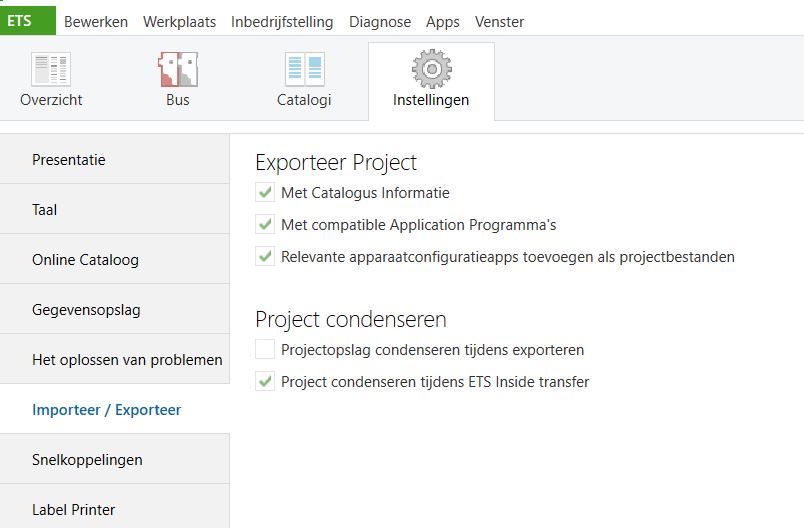The height and width of the screenshot is (528, 804).
Task: Select Presentatie in settings sidebar
Action: pyautogui.click(x=69, y=160)
